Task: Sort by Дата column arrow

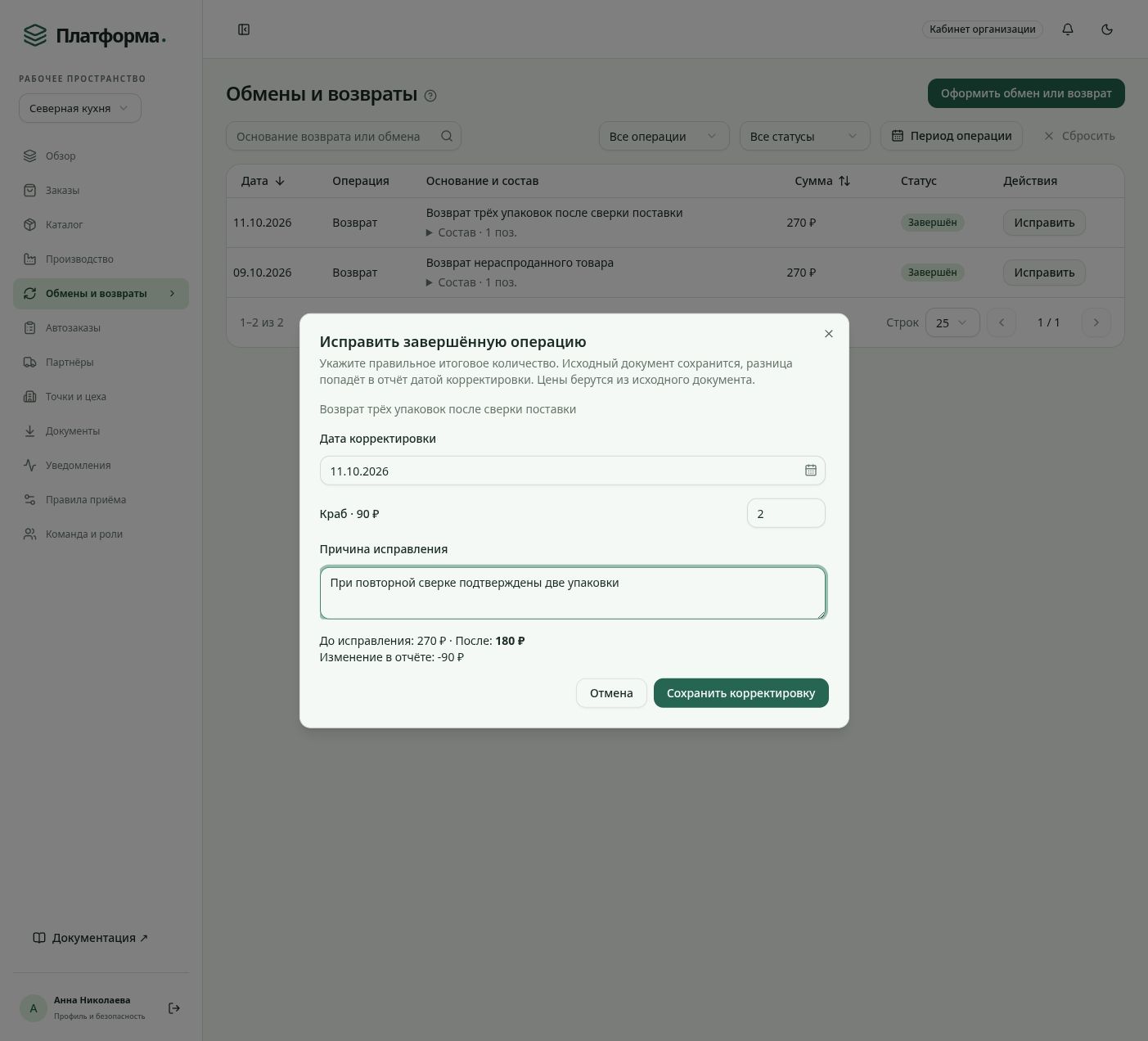Action: (x=280, y=181)
